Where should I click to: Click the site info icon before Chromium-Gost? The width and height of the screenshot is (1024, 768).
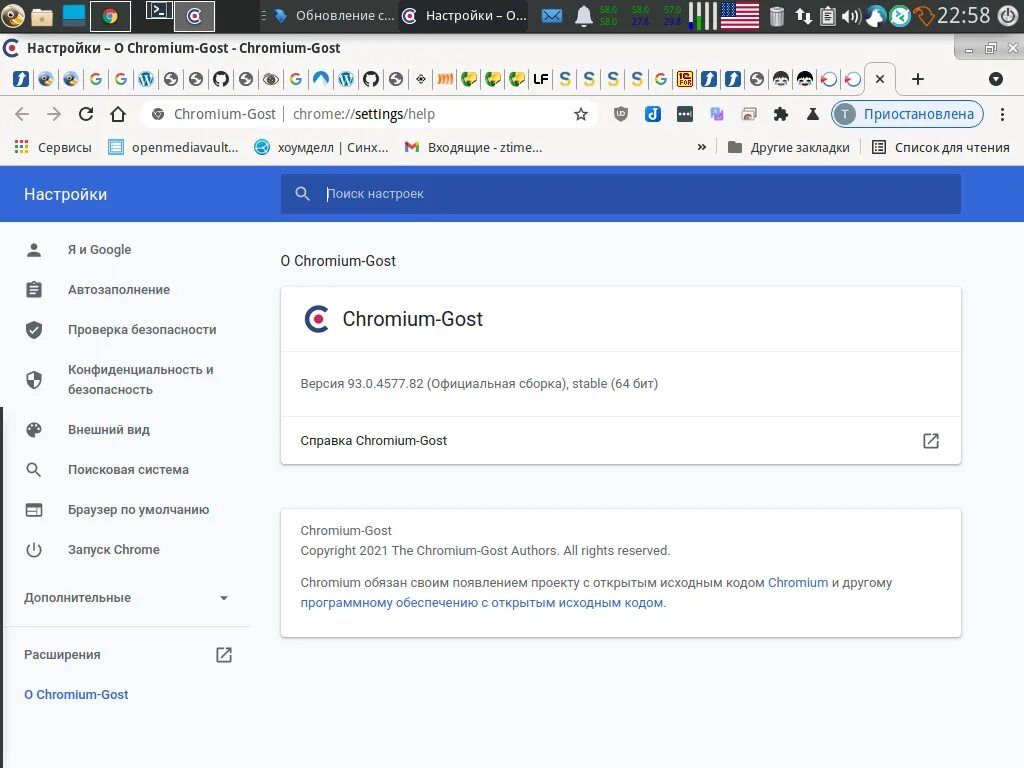click(157, 114)
